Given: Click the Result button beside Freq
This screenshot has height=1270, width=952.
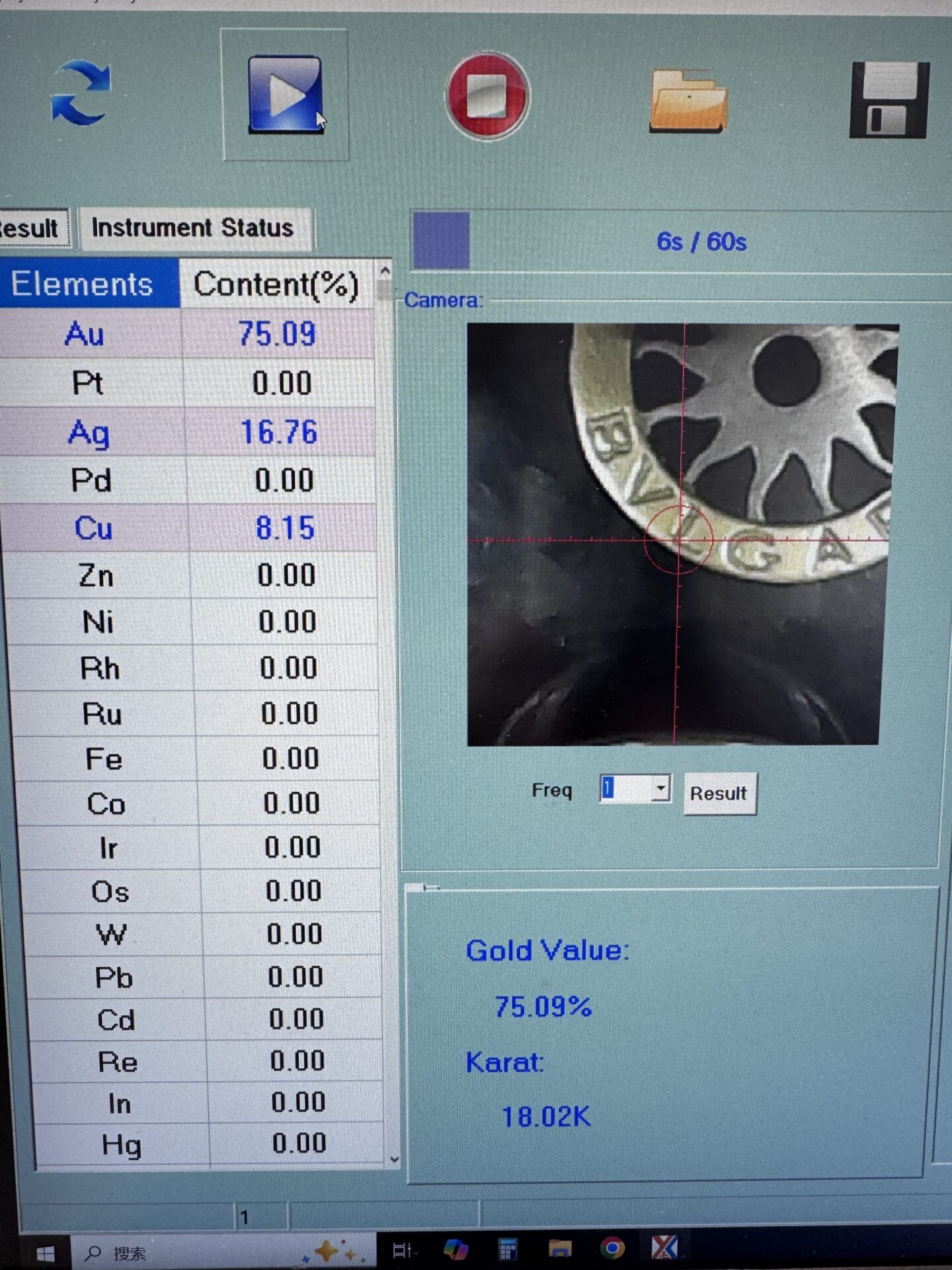Looking at the screenshot, I should [x=719, y=793].
